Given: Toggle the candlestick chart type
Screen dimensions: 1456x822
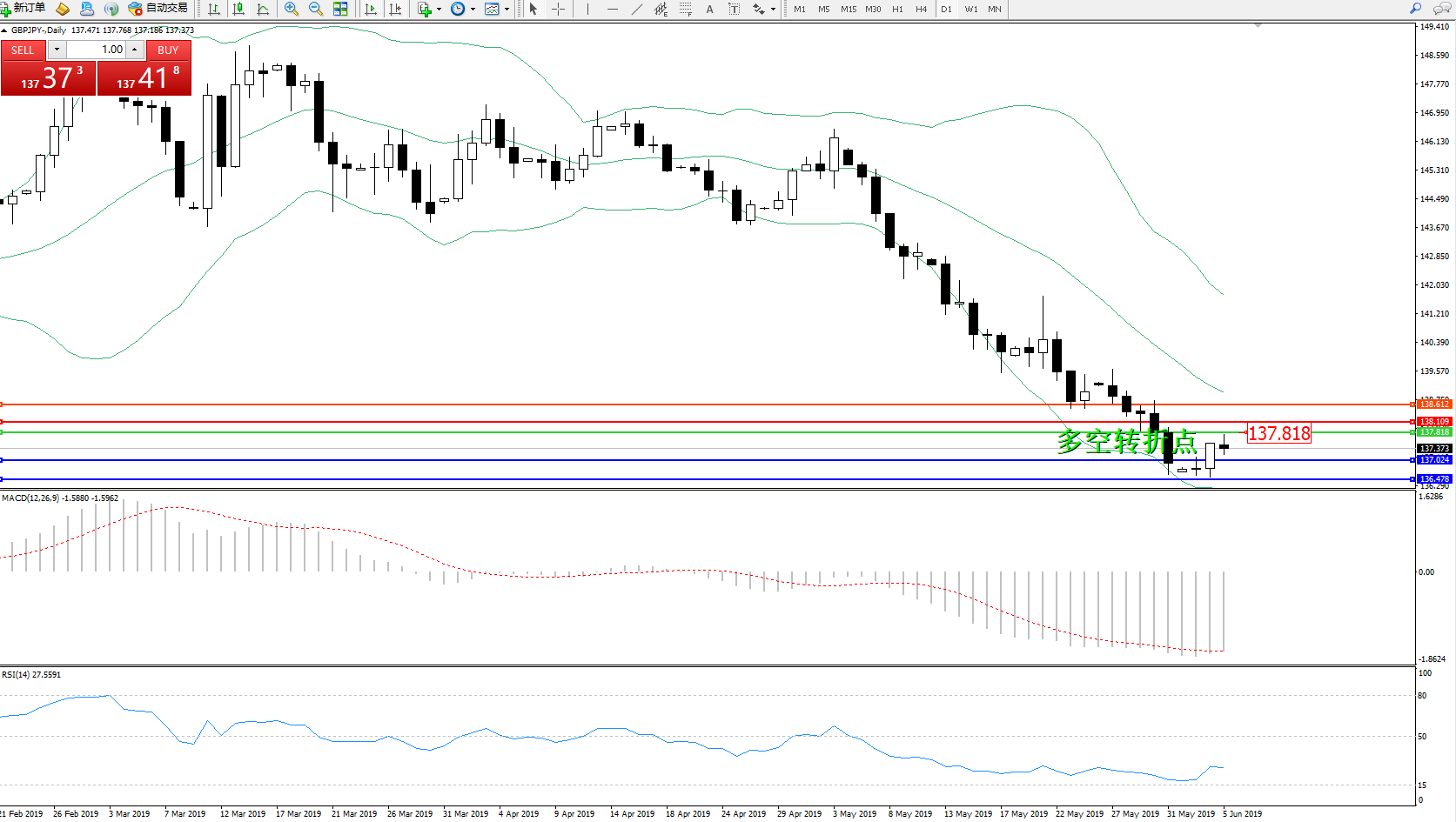Looking at the screenshot, I should click(238, 9).
